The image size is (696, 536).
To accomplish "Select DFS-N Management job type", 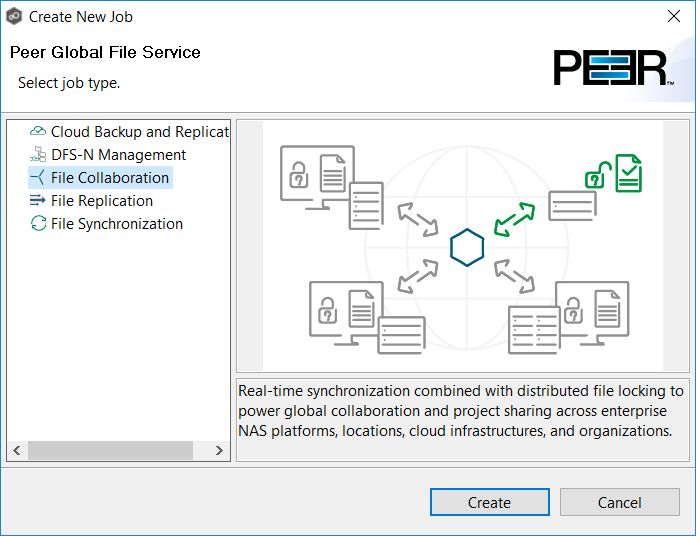I will [x=118, y=155].
